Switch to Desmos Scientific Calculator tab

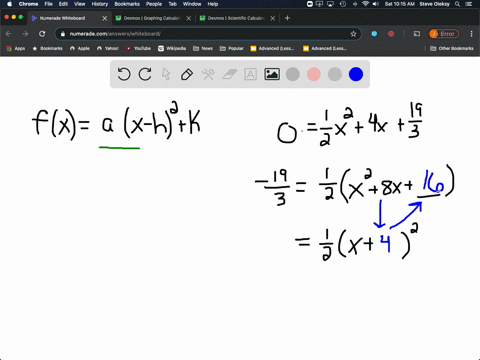pyautogui.click(x=236, y=18)
